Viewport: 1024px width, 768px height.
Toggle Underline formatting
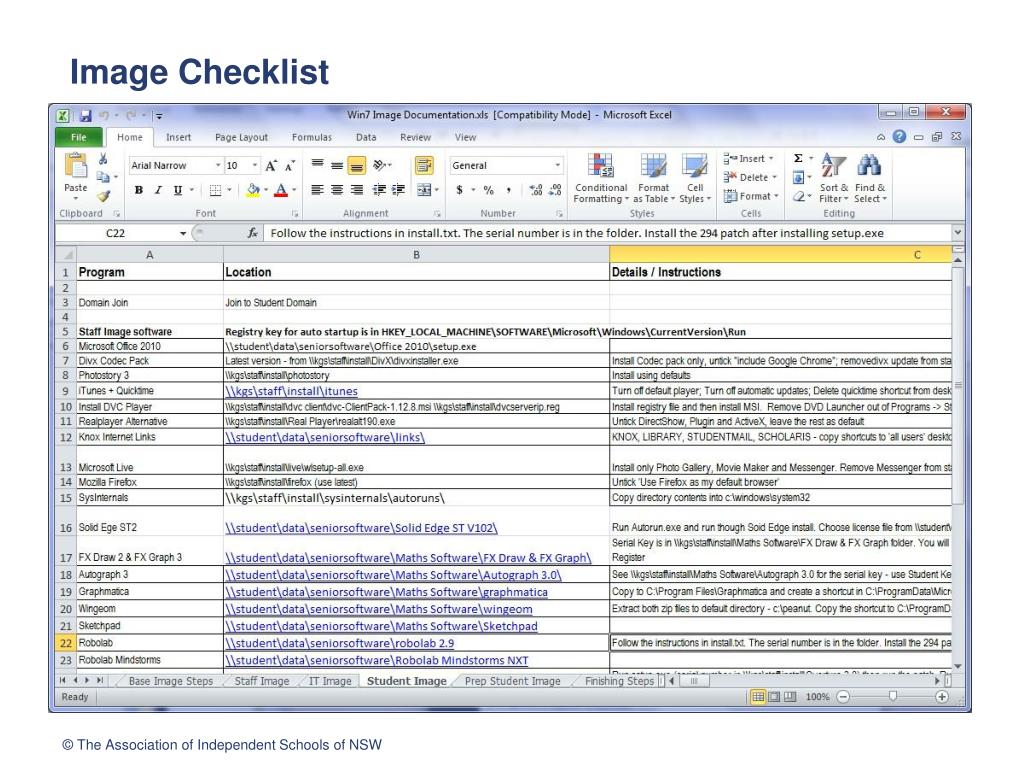[x=178, y=190]
